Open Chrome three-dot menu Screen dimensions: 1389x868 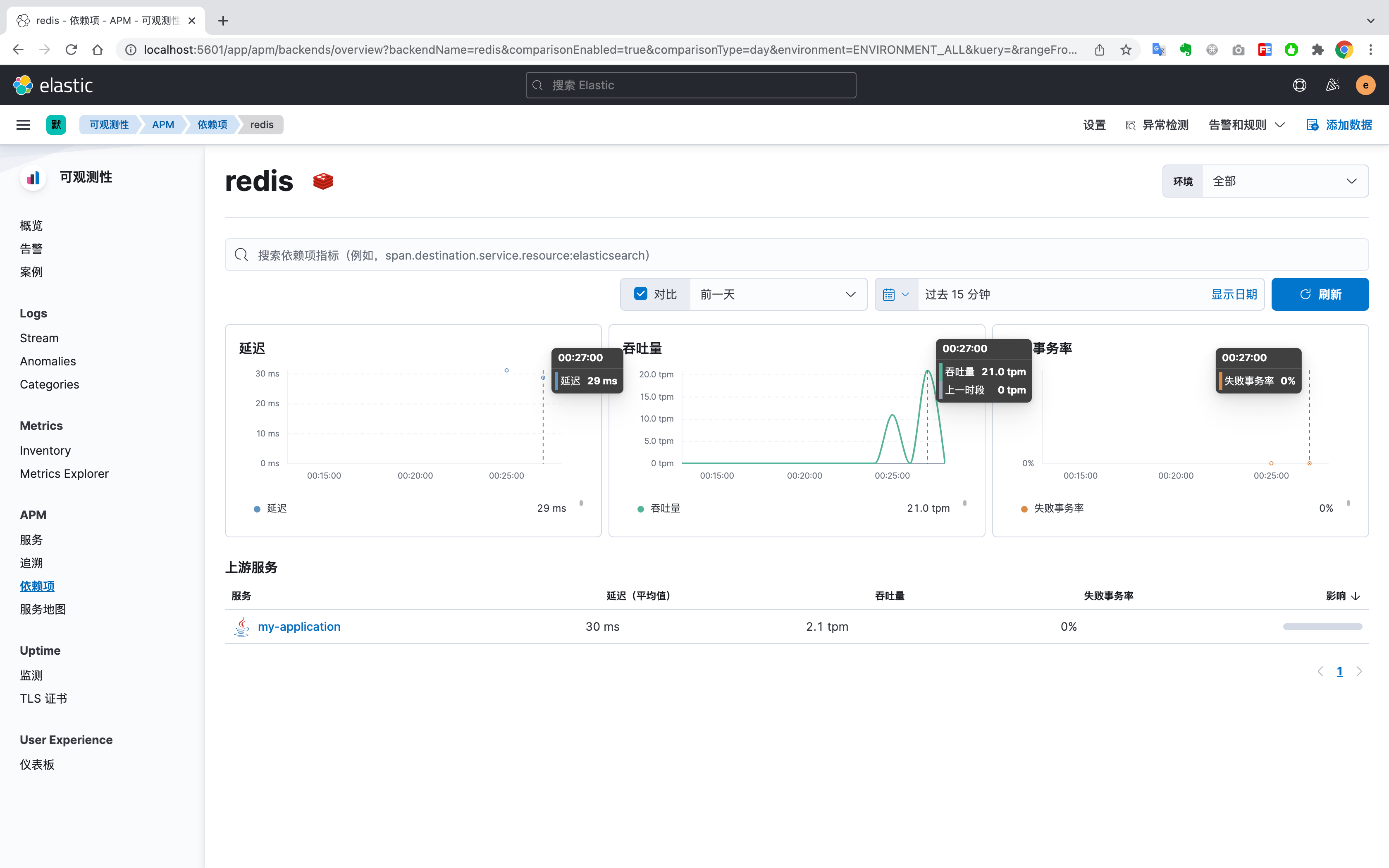pos(1371,50)
